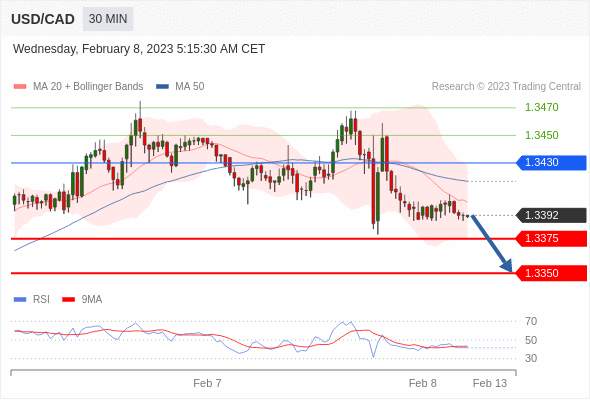Click the blue RSI legend swatch
Image resolution: width=590 pixels, height=400 pixels.
pyautogui.click(x=20, y=300)
